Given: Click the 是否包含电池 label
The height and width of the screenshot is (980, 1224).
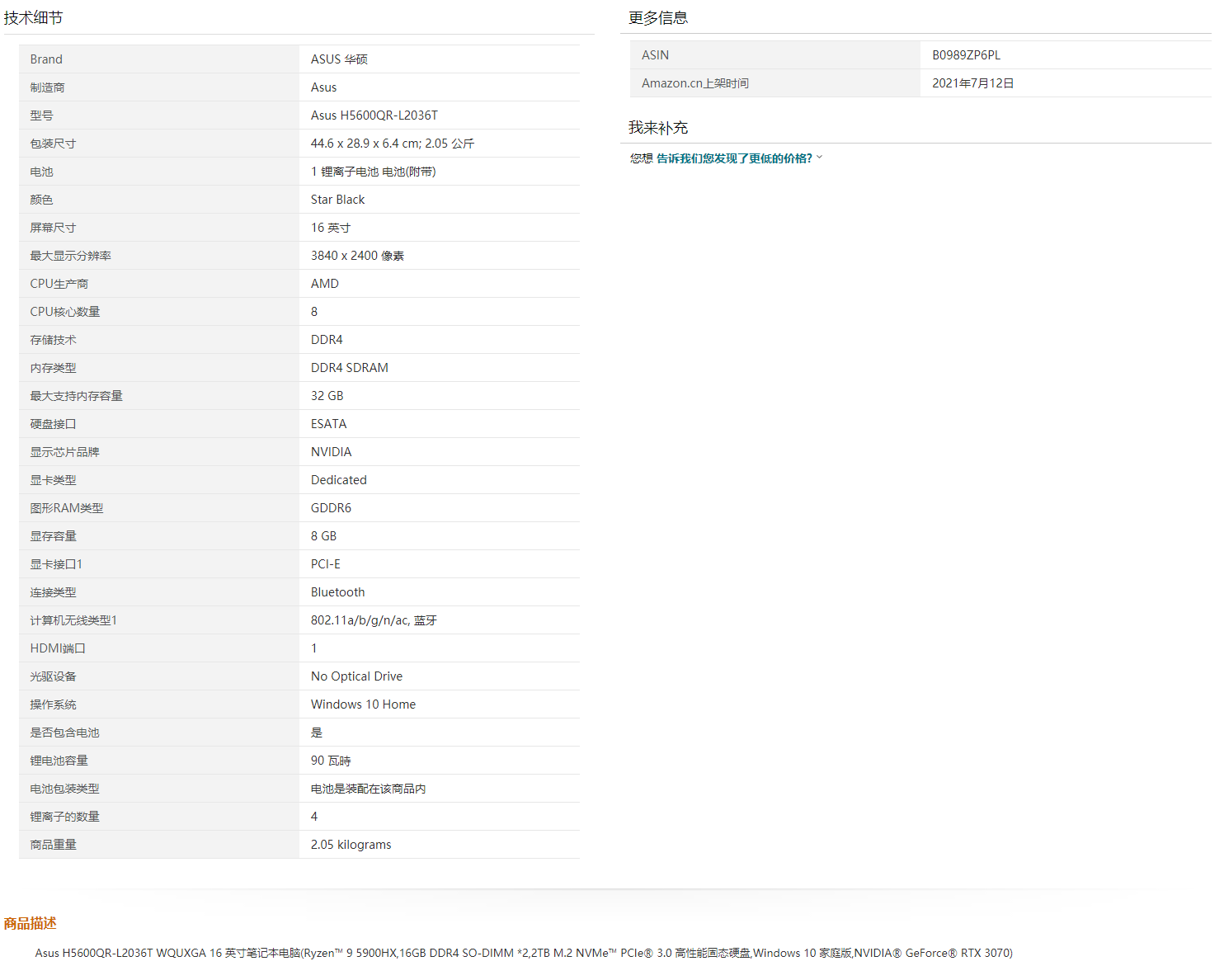Looking at the screenshot, I should point(64,733).
